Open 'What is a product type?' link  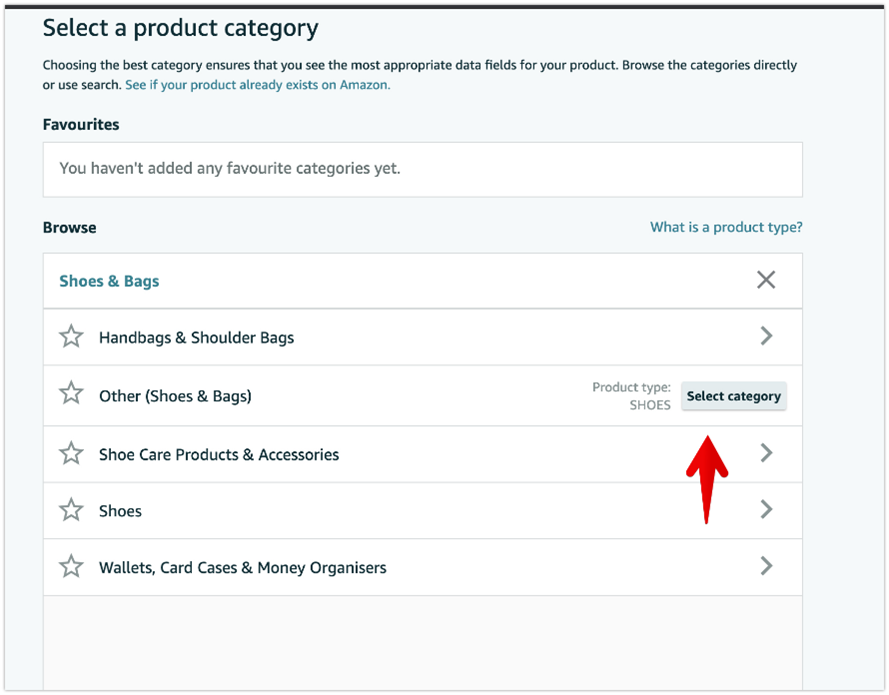point(726,227)
